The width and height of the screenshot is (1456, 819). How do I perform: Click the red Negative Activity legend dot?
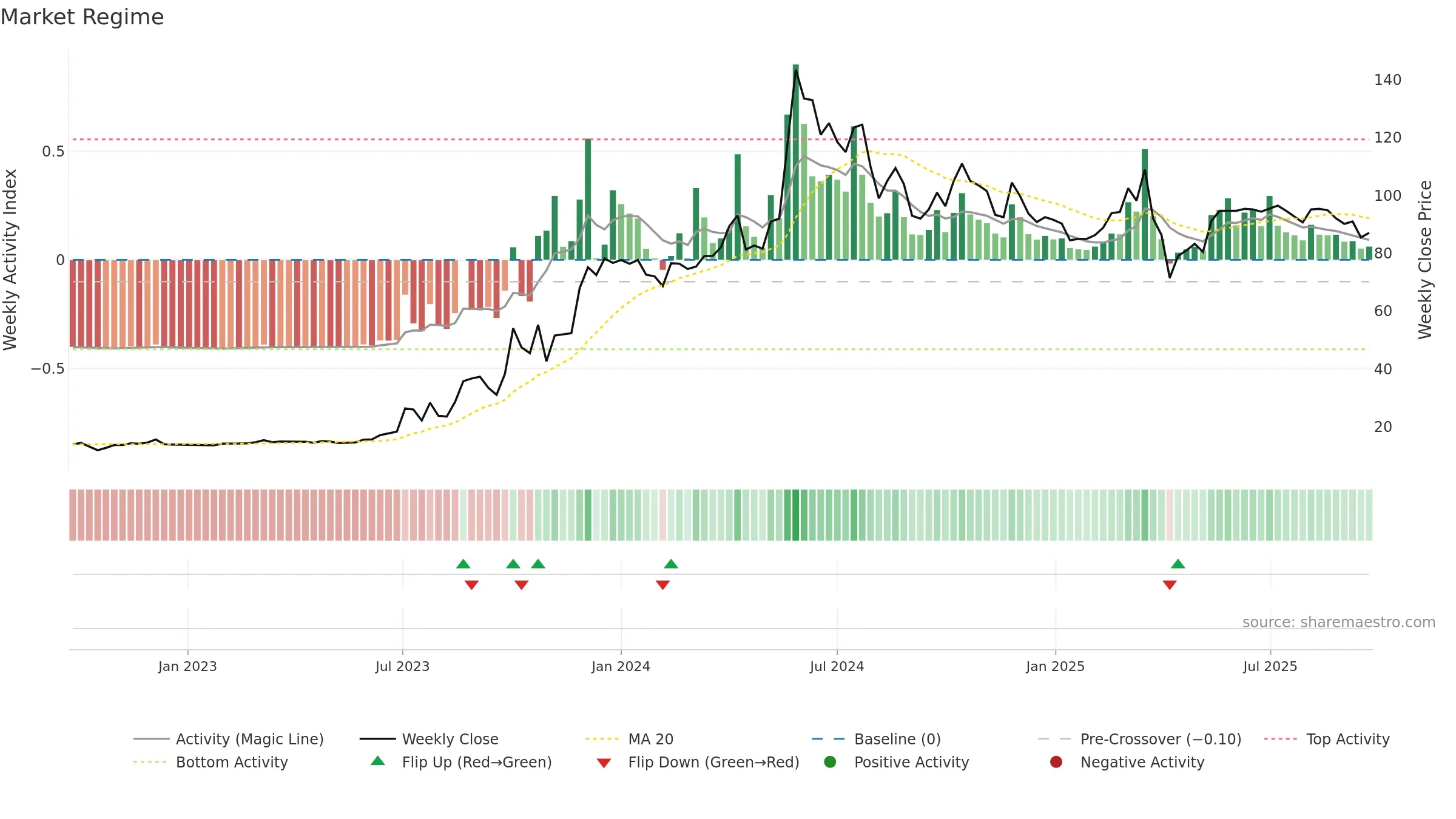click(x=1056, y=762)
